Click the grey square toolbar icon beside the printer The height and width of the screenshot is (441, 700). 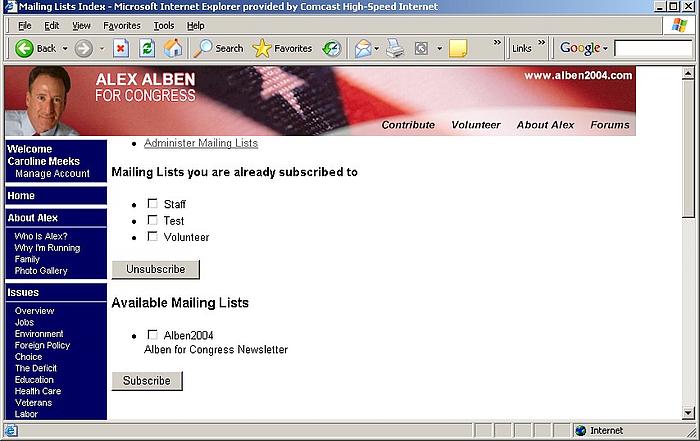click(421, 48)
